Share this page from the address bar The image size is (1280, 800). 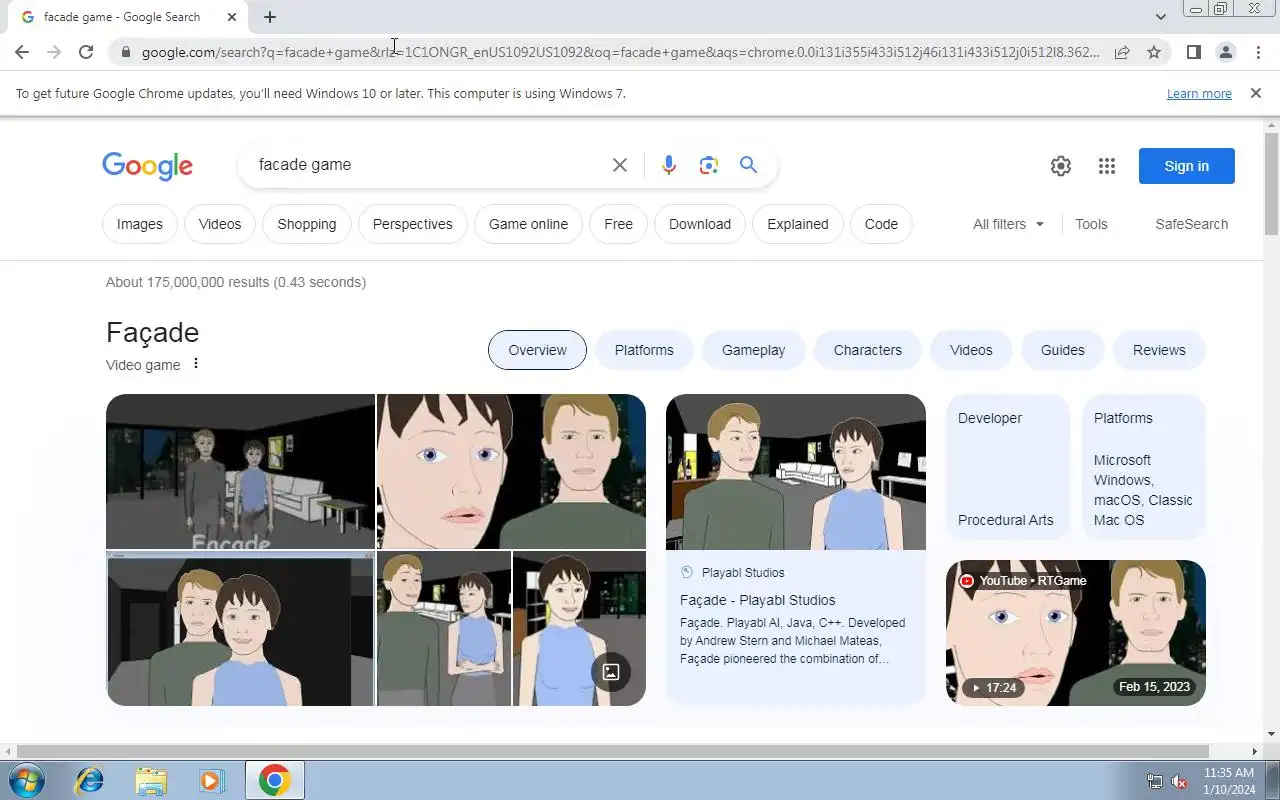pyautogui.click(x=1122, y=52)
